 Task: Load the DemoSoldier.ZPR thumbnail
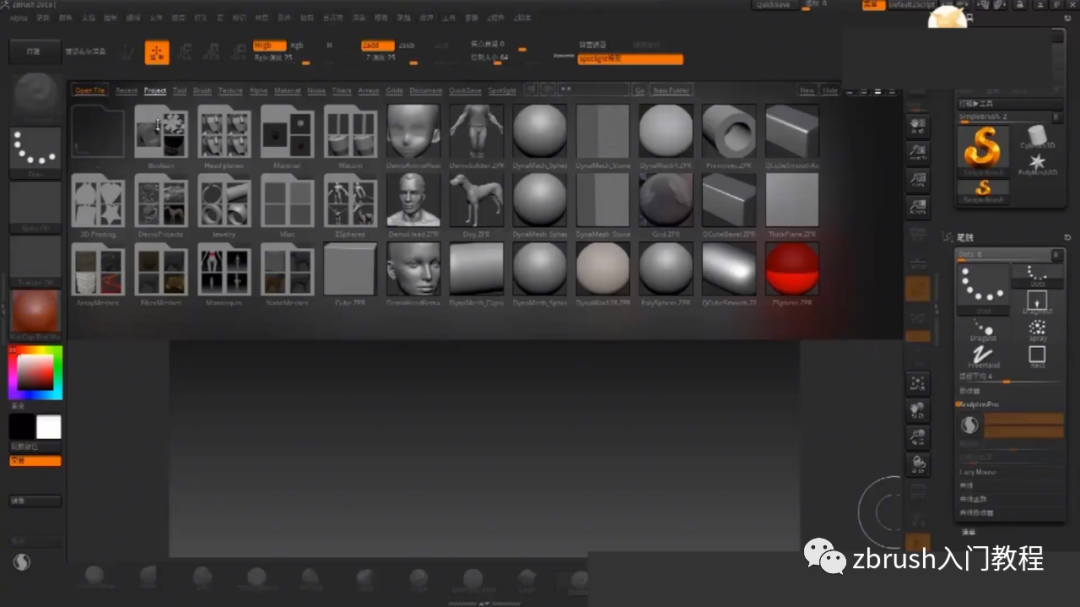476,132
